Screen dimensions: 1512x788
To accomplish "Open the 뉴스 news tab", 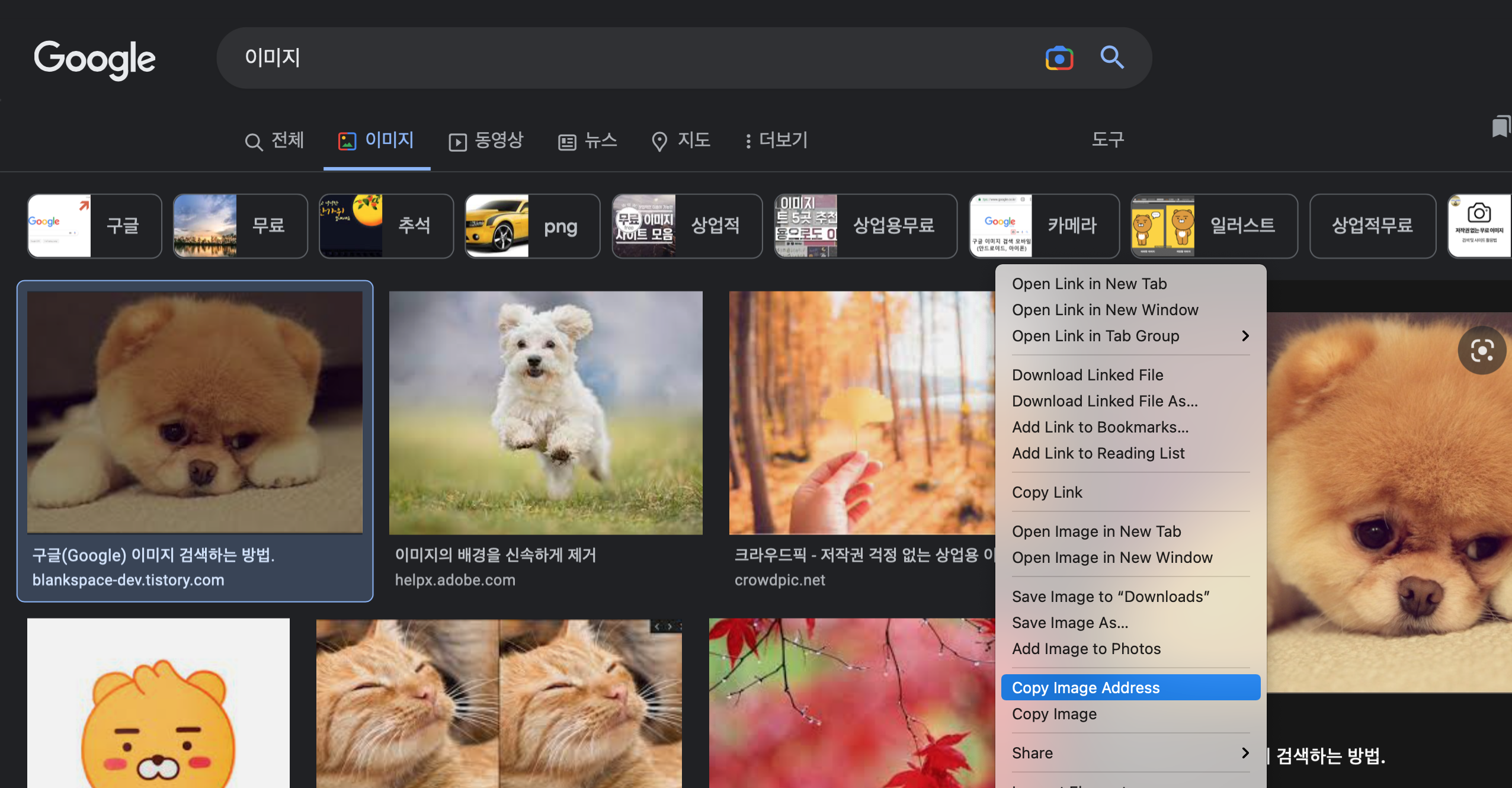I will click(x=588, y=140).
